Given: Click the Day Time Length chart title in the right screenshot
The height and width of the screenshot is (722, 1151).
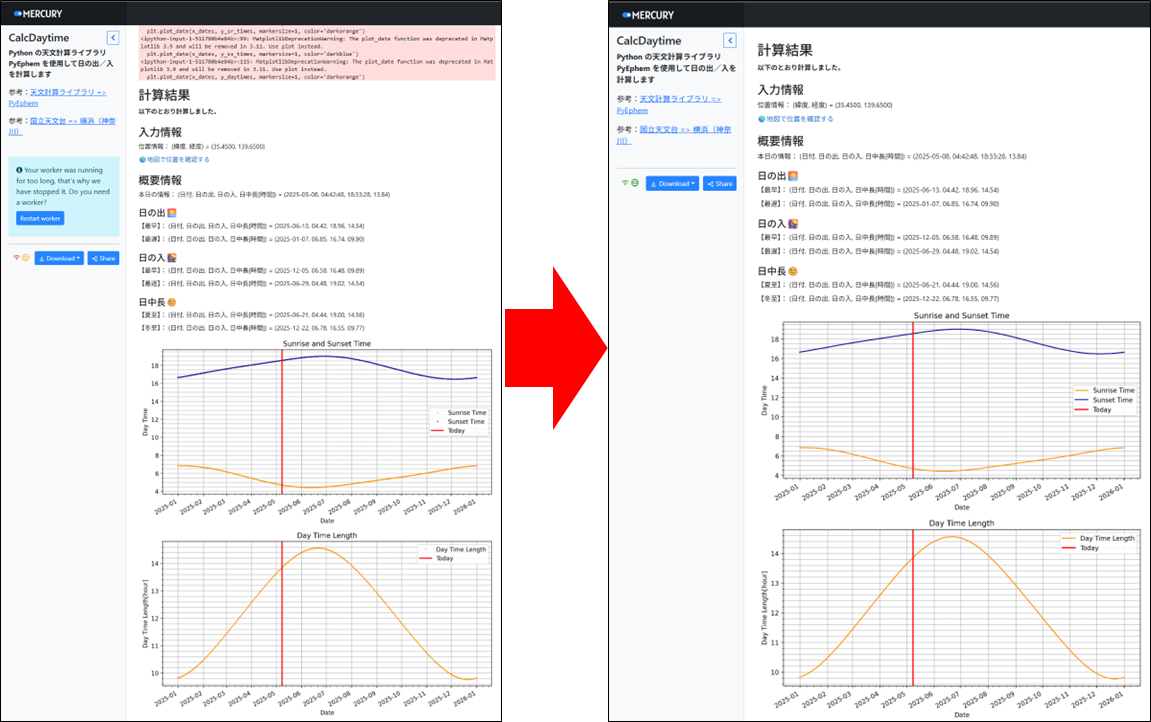Looking at the screenshot, I should (x=961, y=523).
